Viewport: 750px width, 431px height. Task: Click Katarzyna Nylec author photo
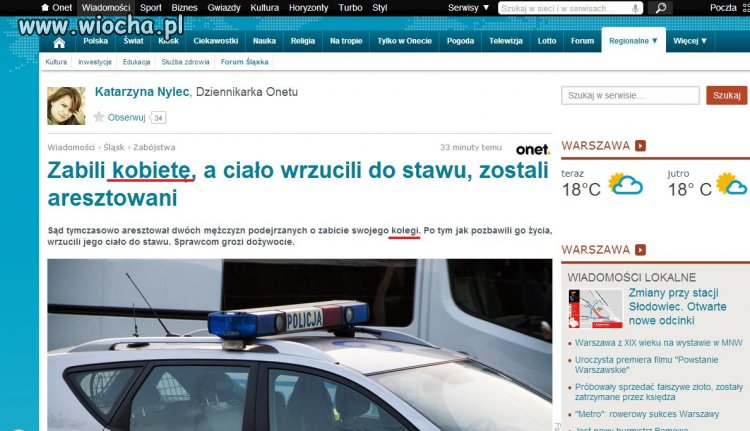66,106
